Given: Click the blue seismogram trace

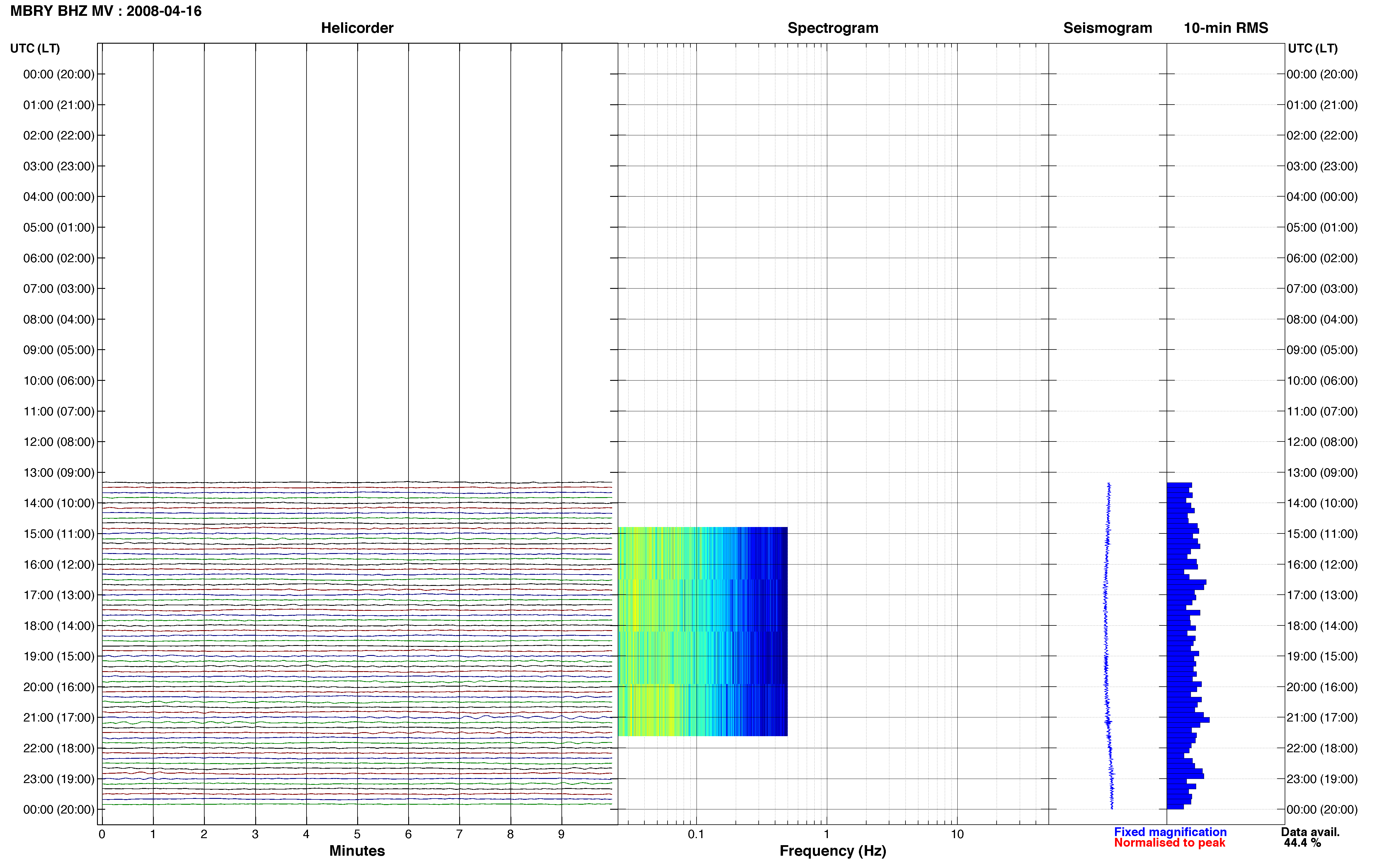Looking at the screenshot, I should (1108, 646).
